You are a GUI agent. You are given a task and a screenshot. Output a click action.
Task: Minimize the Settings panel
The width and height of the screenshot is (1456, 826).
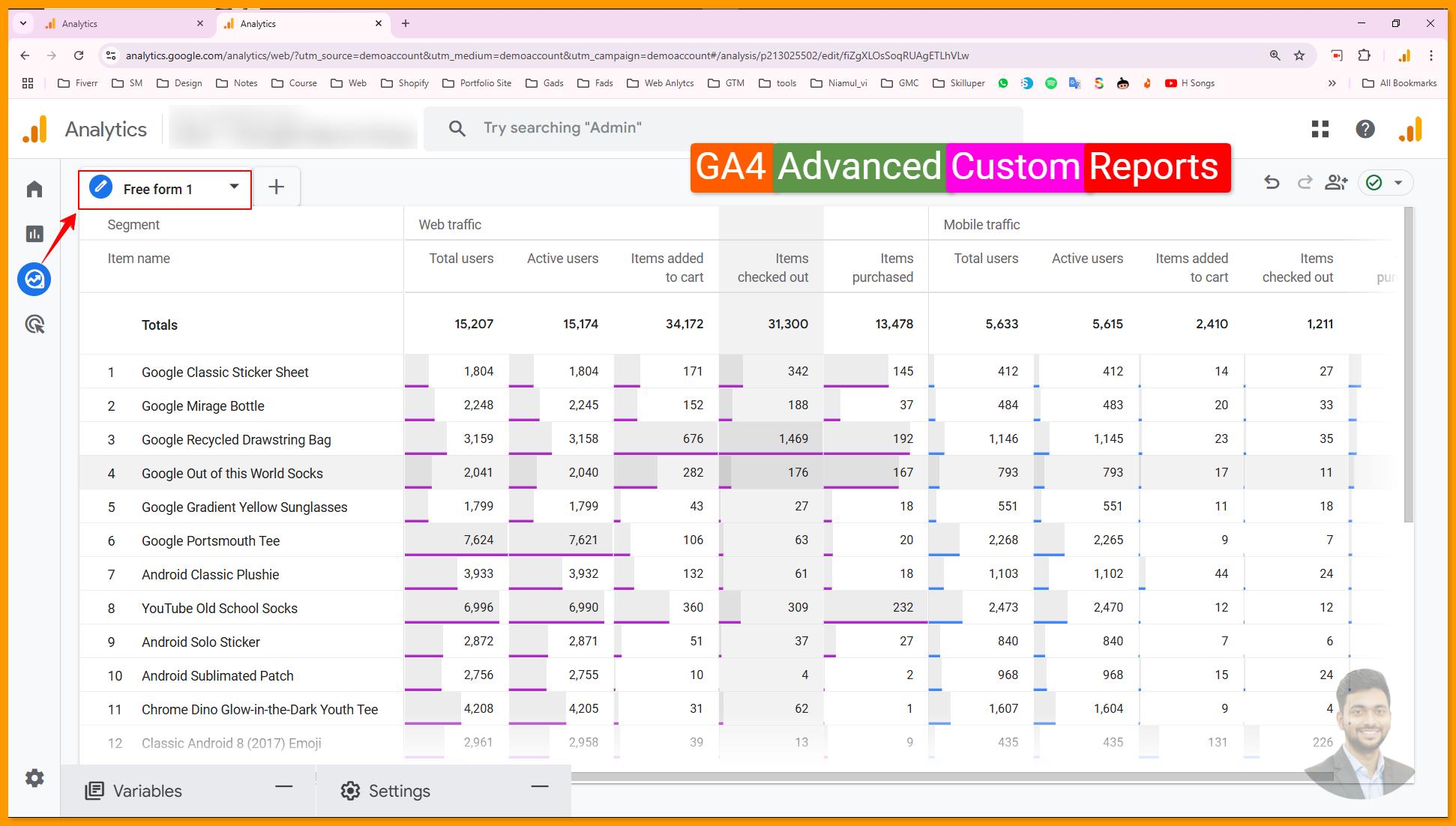(540, 787)
